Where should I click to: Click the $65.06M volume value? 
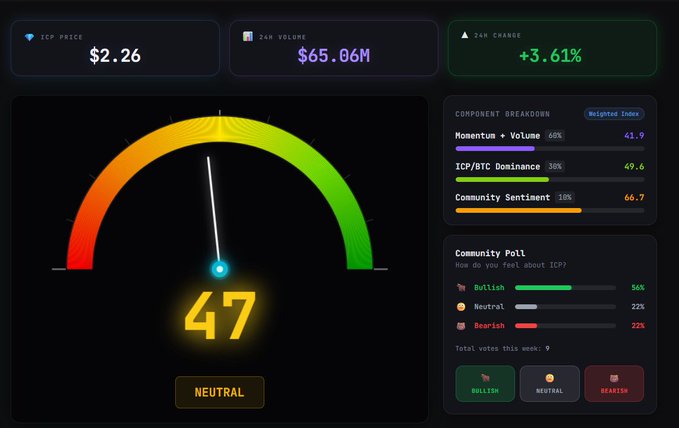click(x=333, y=55)
